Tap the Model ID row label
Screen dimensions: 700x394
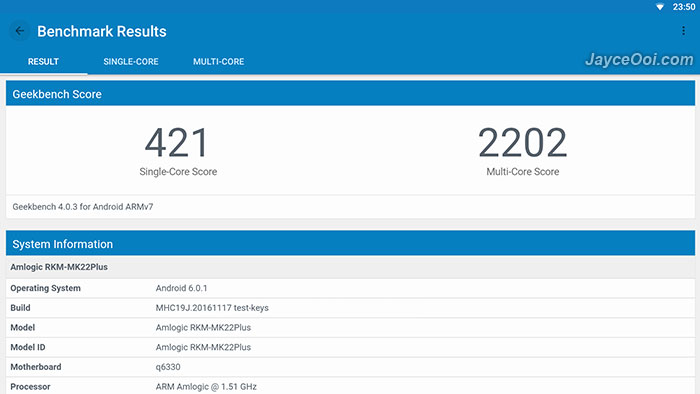coord(28,347)
